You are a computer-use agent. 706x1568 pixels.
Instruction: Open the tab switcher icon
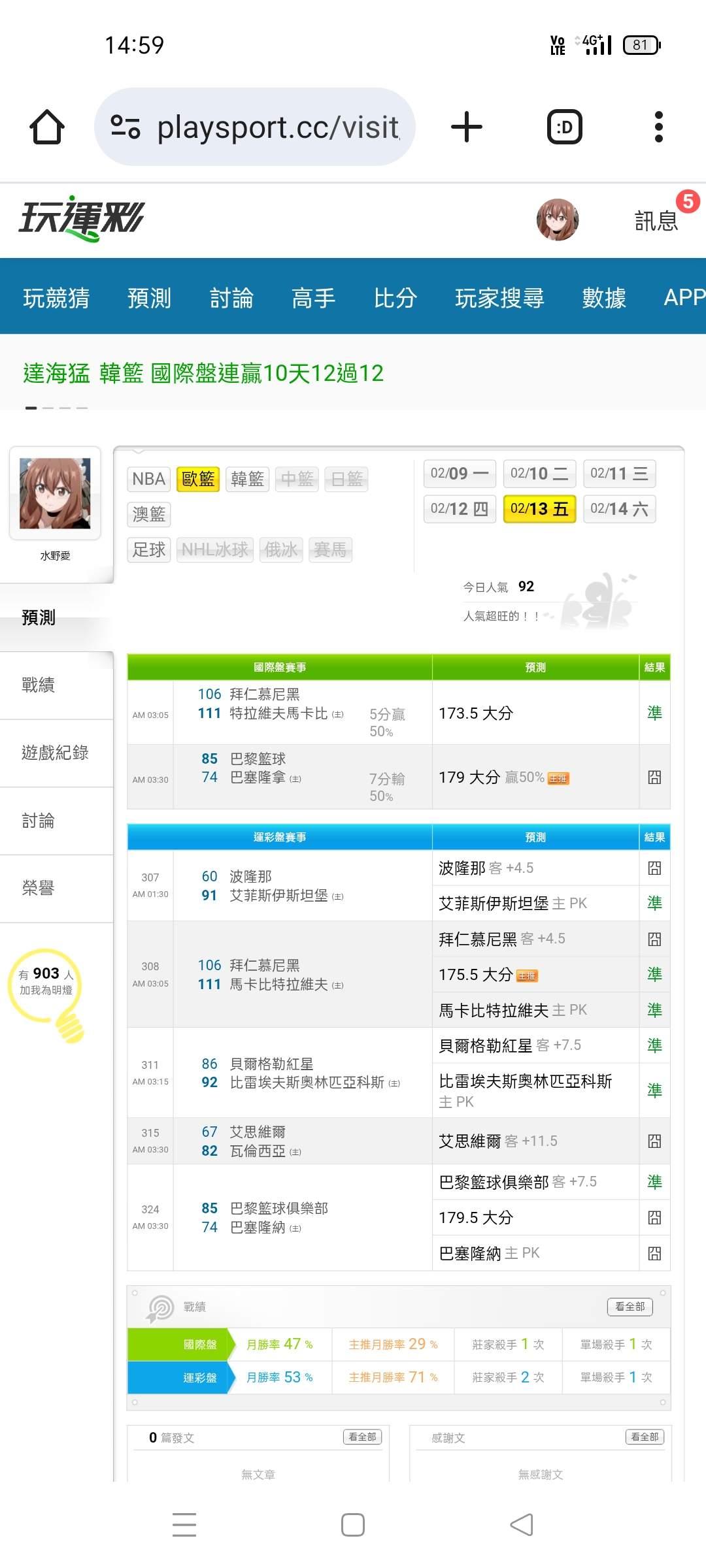coord(564,127)
